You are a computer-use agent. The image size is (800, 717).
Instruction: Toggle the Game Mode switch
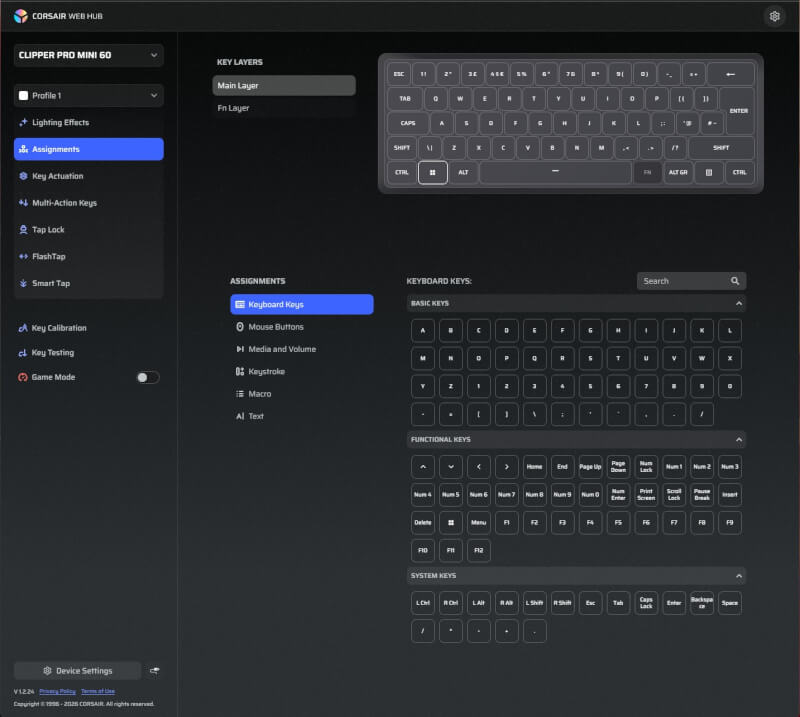point(147,377)
